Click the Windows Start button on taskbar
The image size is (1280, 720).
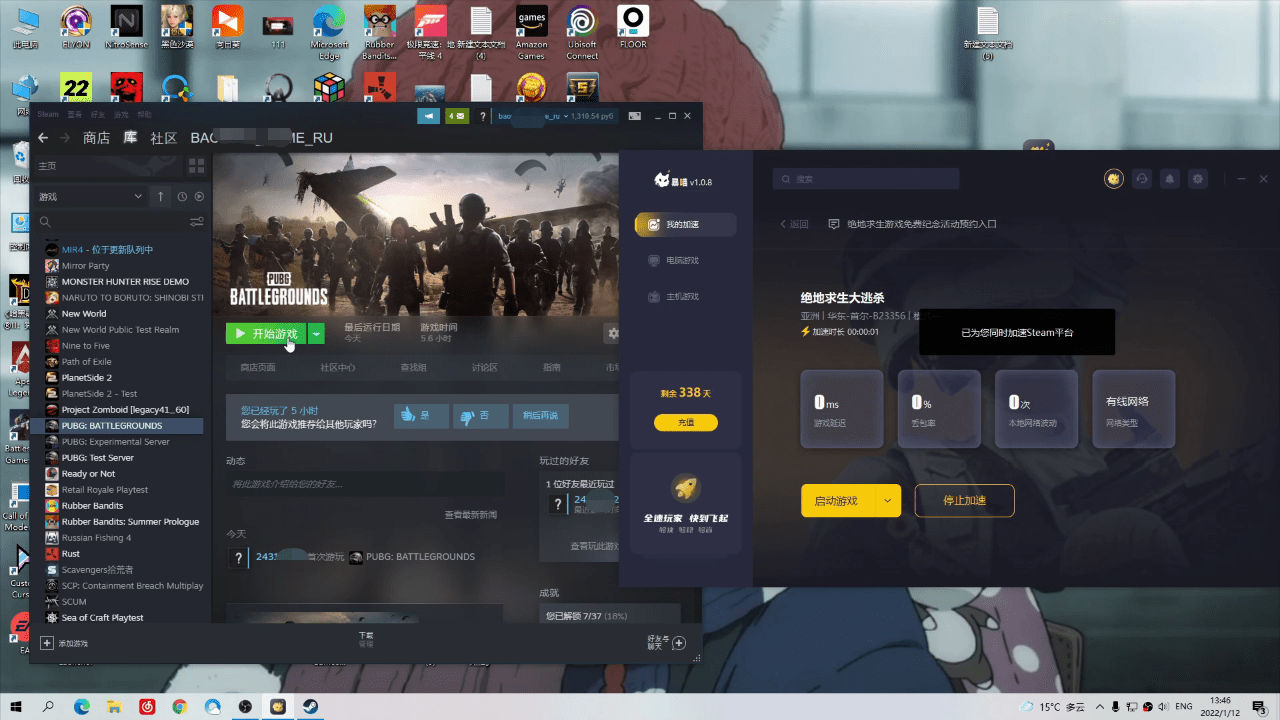click(17, 707)
